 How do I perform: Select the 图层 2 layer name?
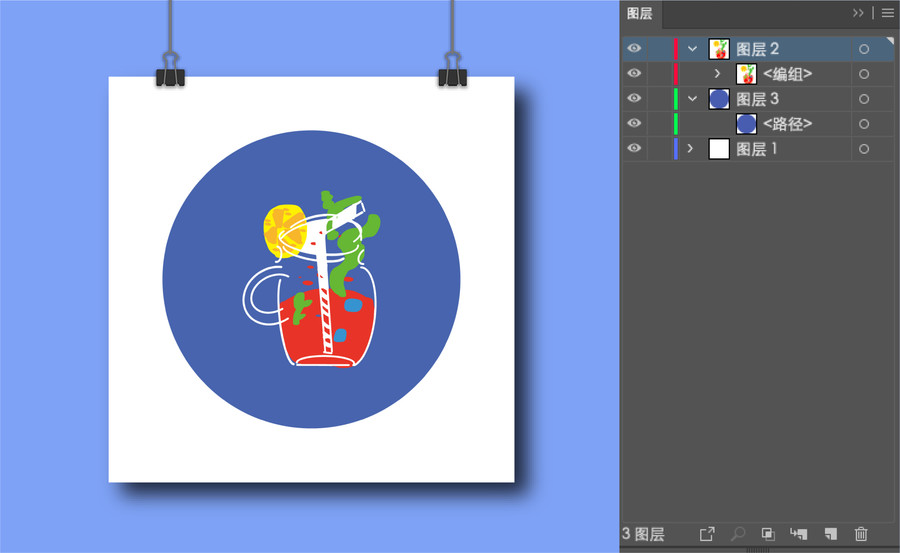click(758, 49)
